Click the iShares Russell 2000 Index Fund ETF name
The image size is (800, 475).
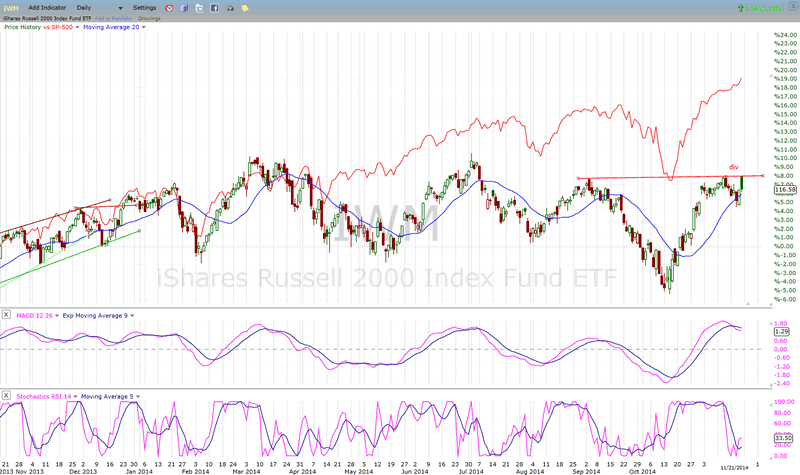pyautogui.click(x=47, y=18)
